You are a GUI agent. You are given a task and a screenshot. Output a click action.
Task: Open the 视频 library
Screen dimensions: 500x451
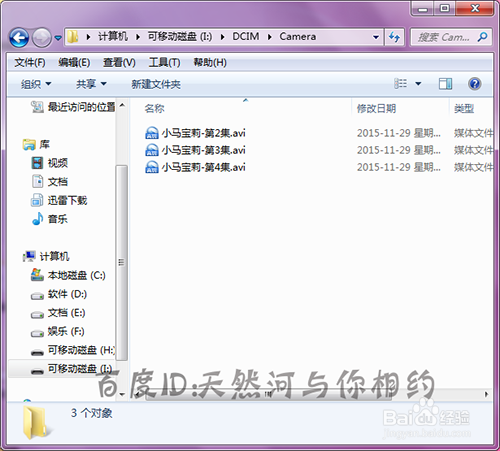coord(58,163)
